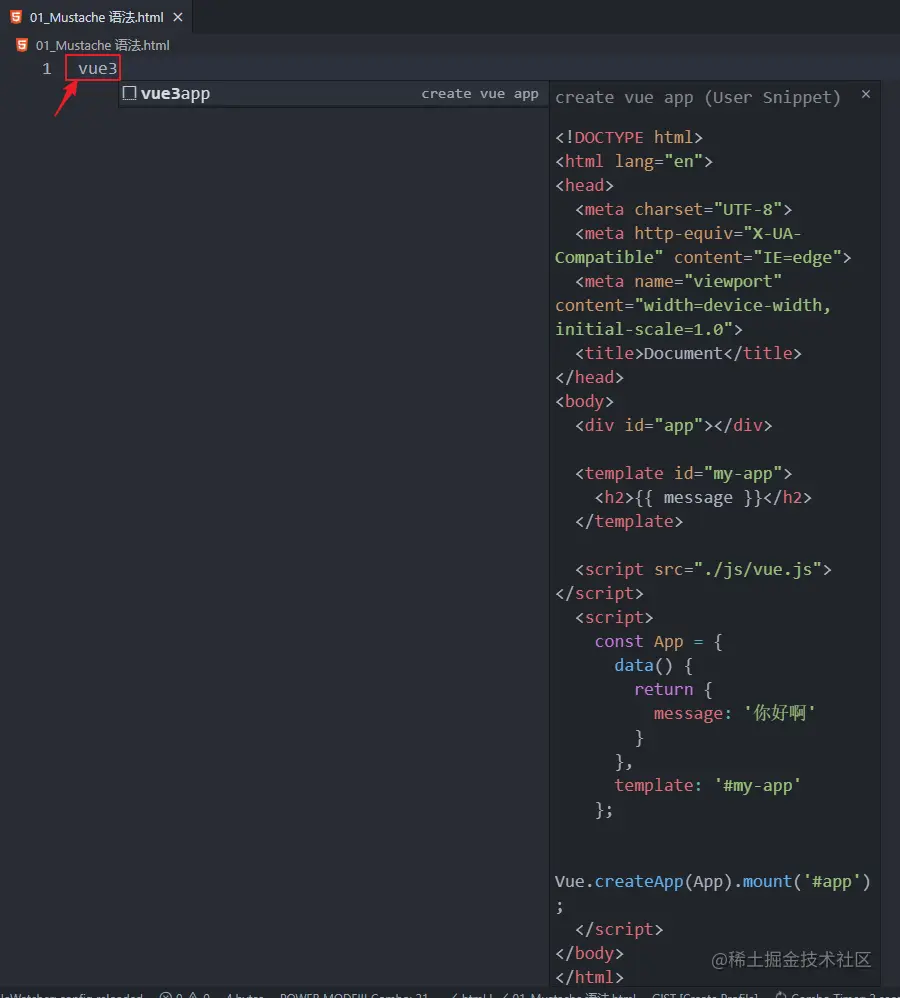Click the 'http-equiv="X-UA-' meta line
This screenshot has height=998, width=900.
pos(688,234)
